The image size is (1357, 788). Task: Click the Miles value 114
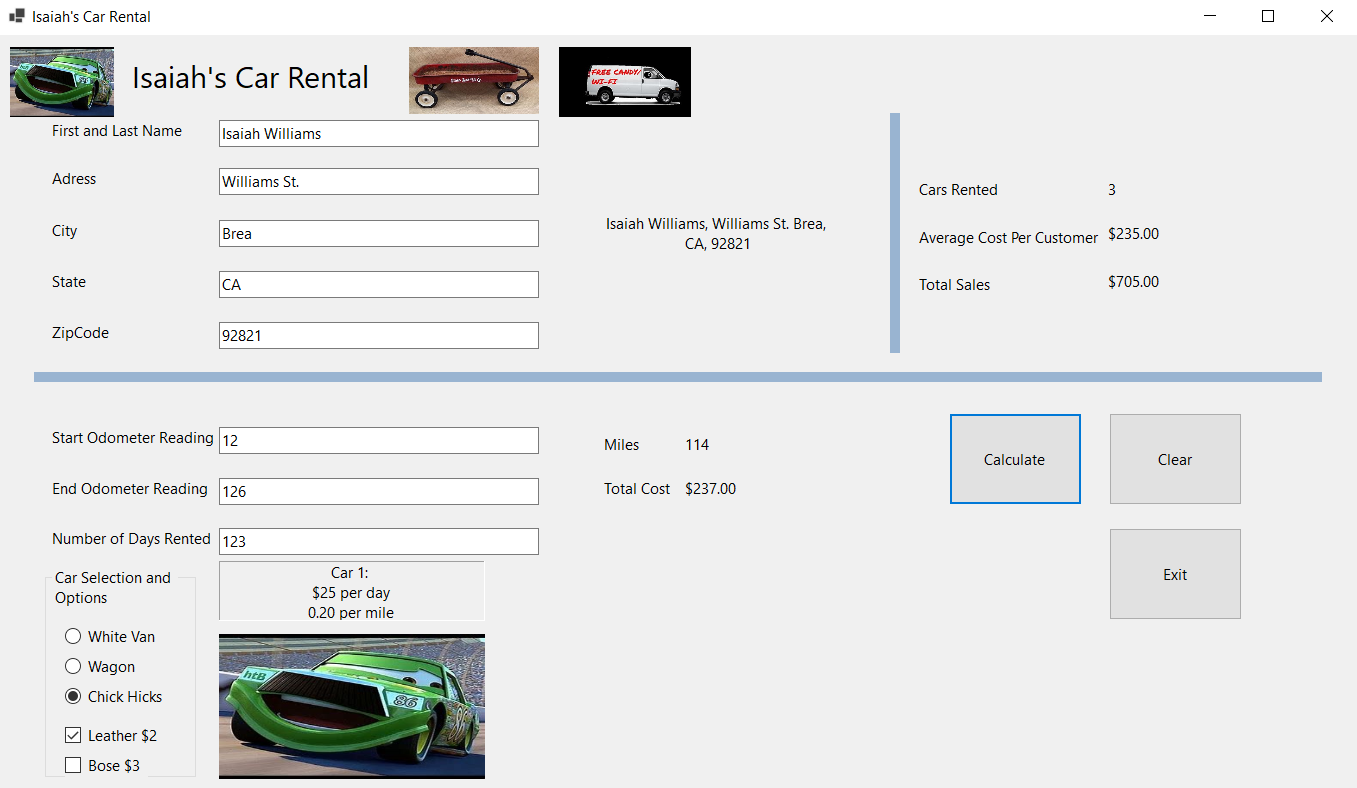[x=697, y=445]
